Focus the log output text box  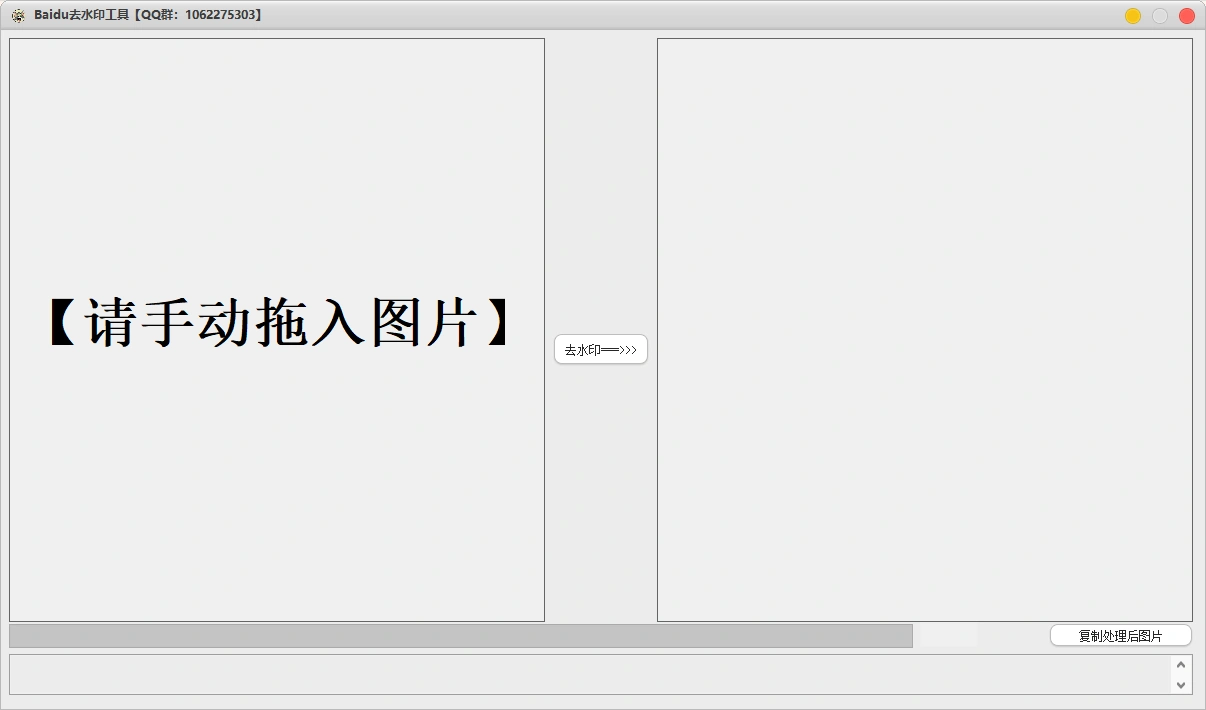pyautogui.click(x=590, y=674)
